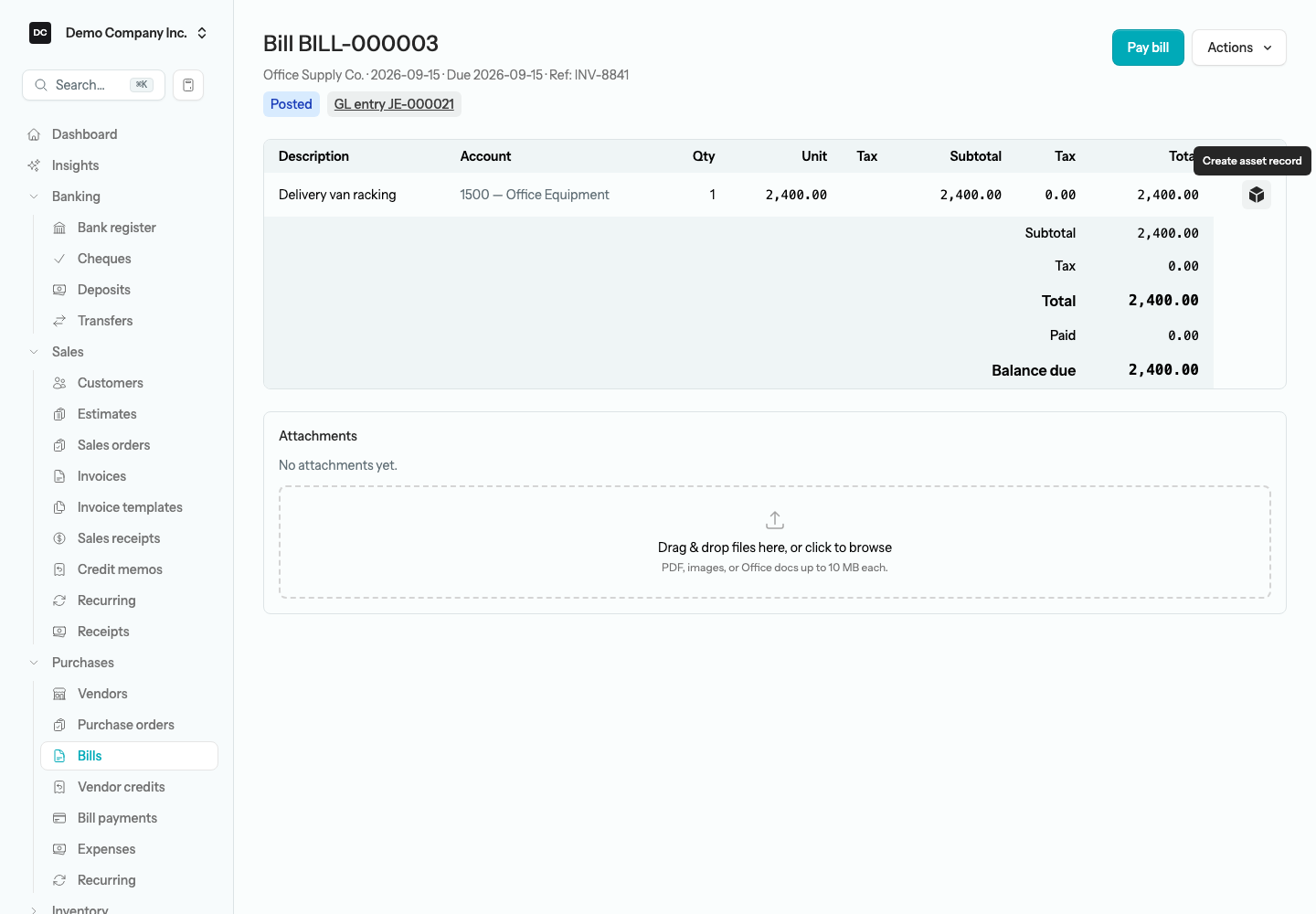Click the Invoices file icon
Viewport: 1316px width, 914px height.
[x=59, y=476]
